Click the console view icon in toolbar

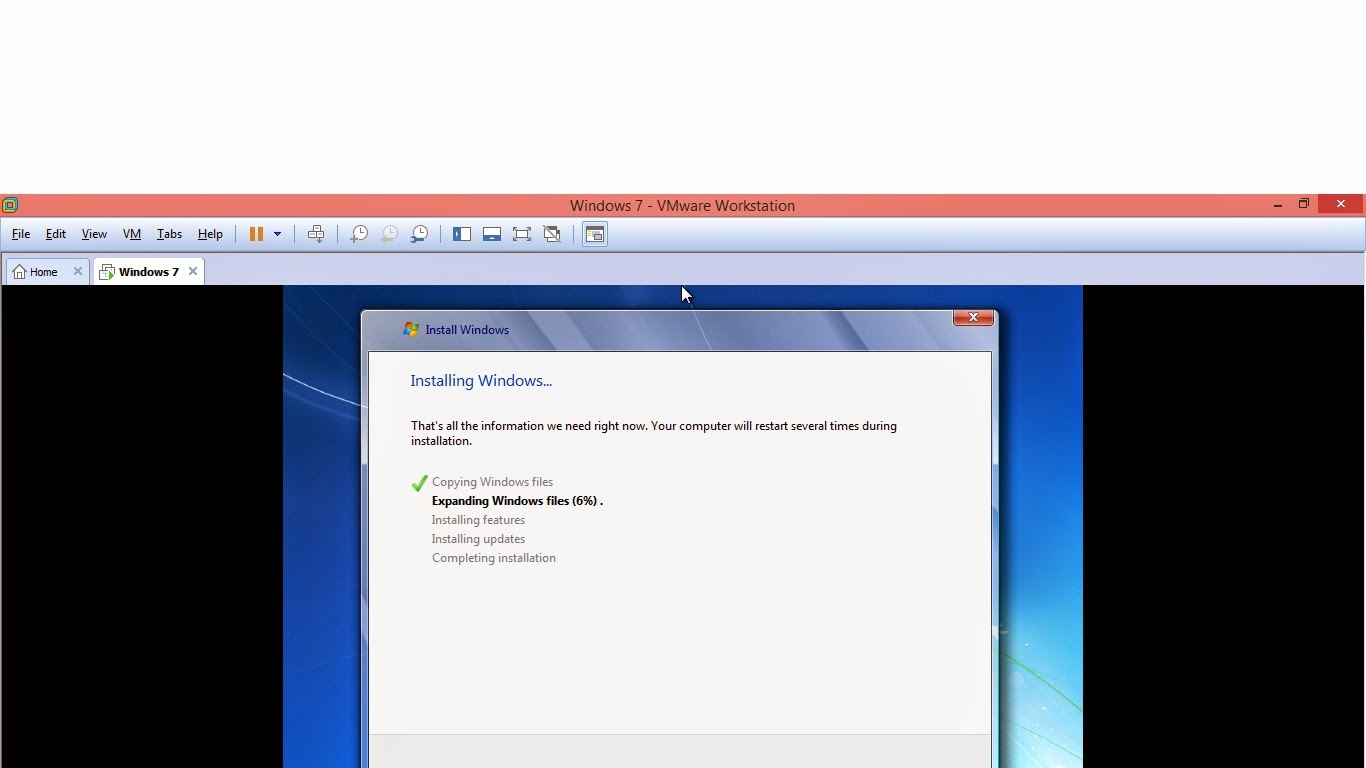click(x=595, y=234)
